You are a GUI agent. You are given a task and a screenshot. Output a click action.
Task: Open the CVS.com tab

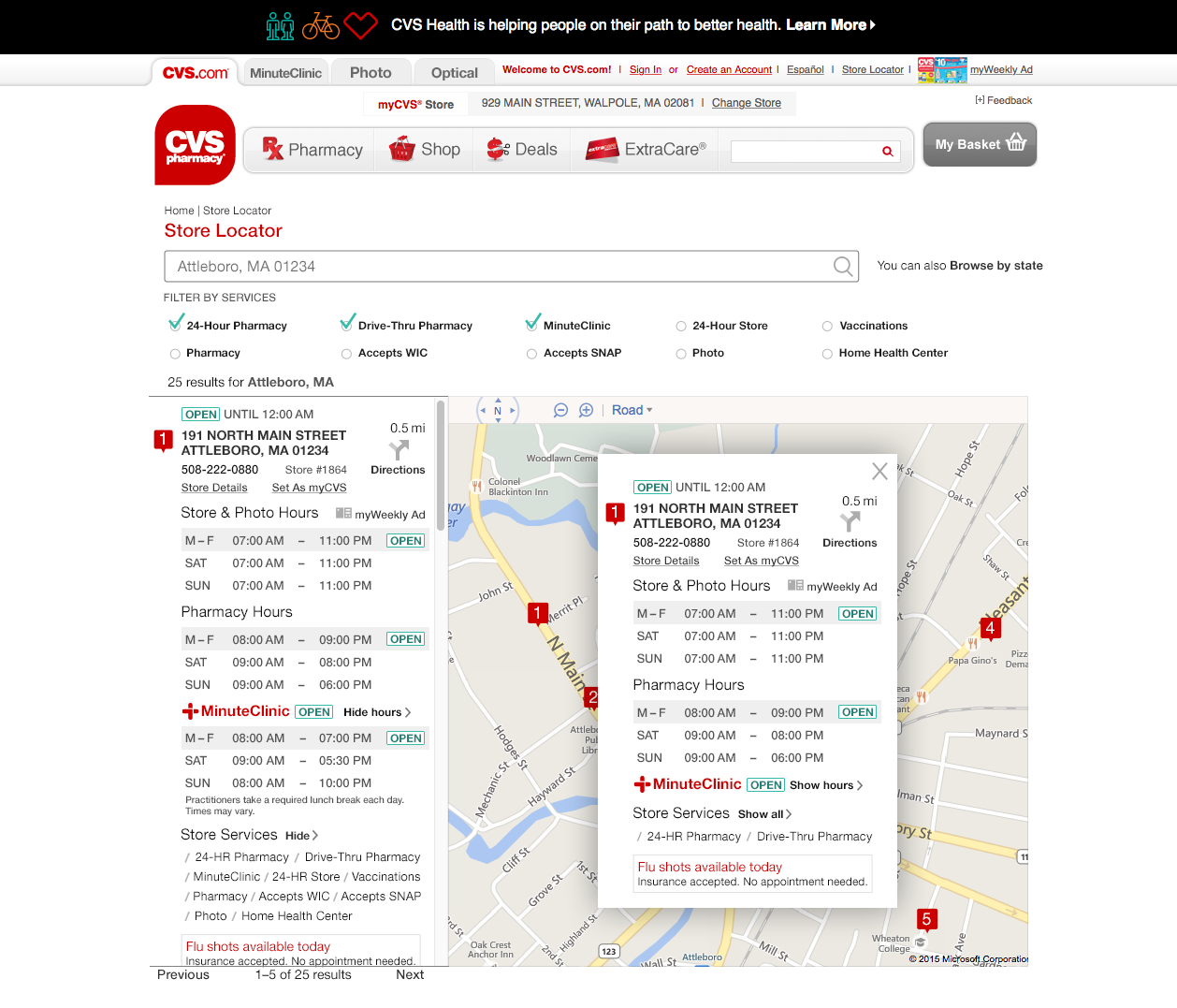(x=196, y=73)
